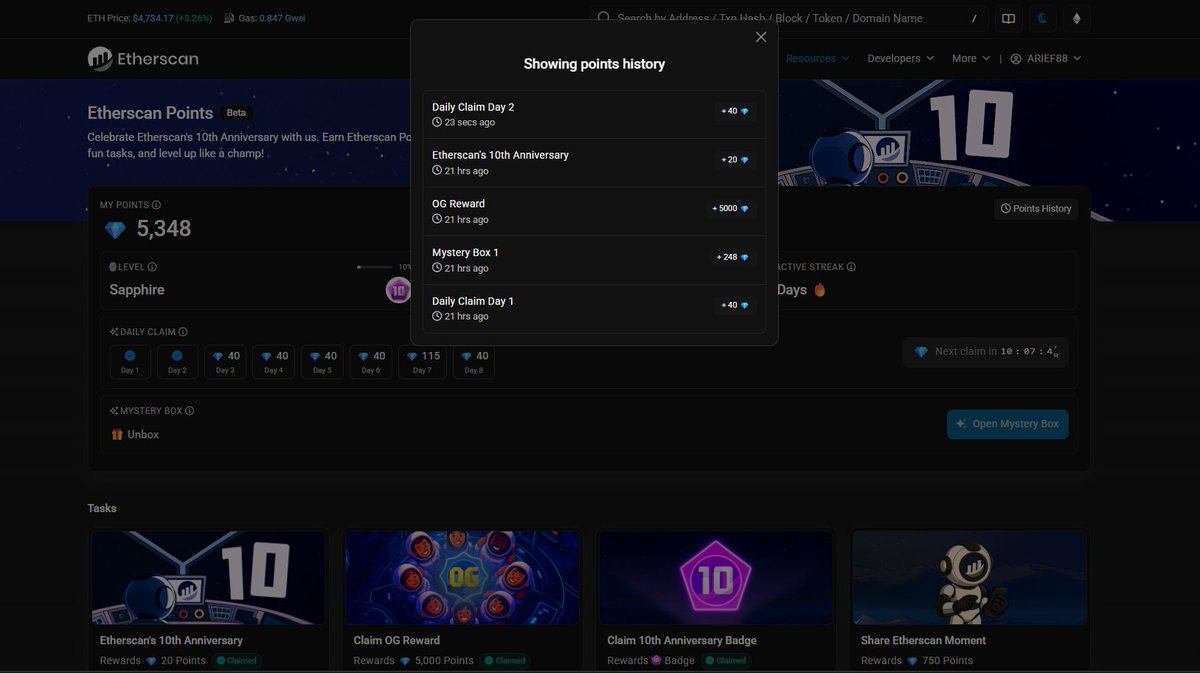
Task: Click the Daily Claim Day 1 history entry
Action: tap(594, 308)
